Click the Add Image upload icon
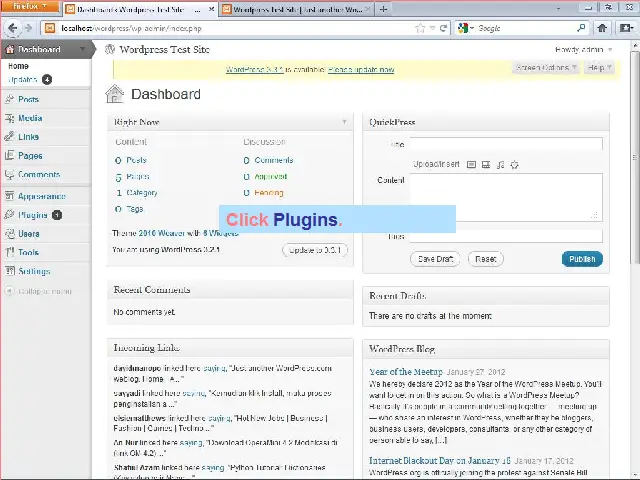The width and height of the screenshot is (640, 480). tap(471, 164)
